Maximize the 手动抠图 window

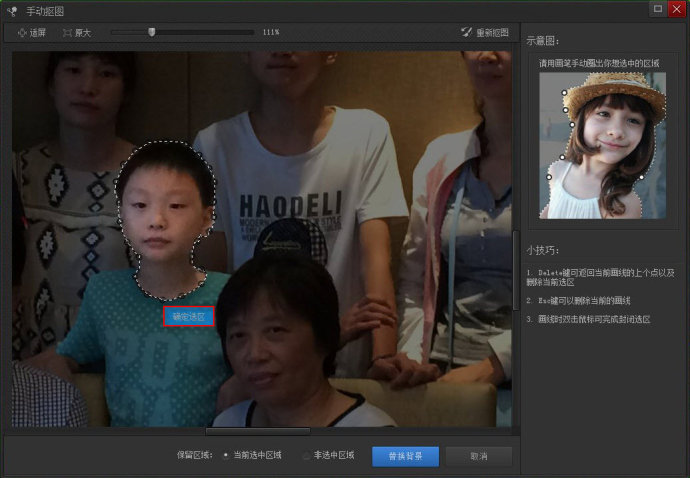point(657,9)
